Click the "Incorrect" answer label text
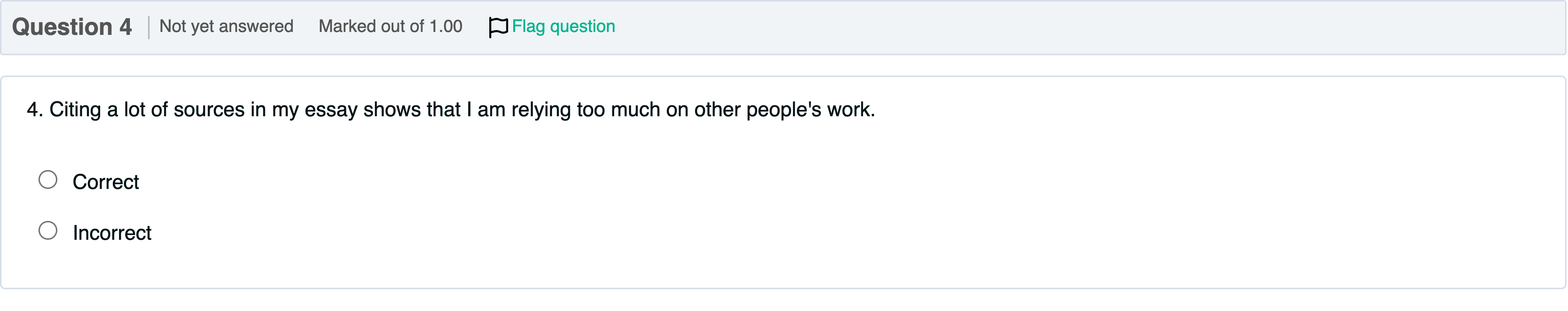This screenshot has width=1568, height=311. pyautogui.click(x=112, y=233)
